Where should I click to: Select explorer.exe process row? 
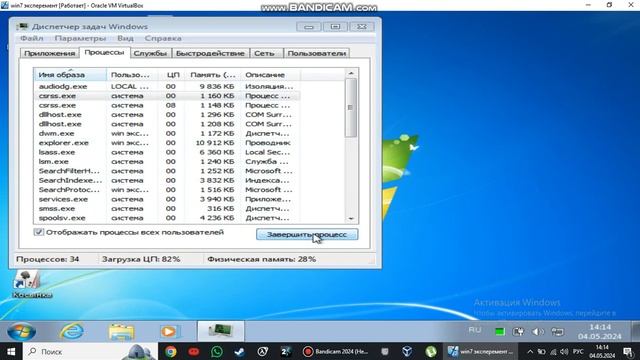tap(167, 143)
